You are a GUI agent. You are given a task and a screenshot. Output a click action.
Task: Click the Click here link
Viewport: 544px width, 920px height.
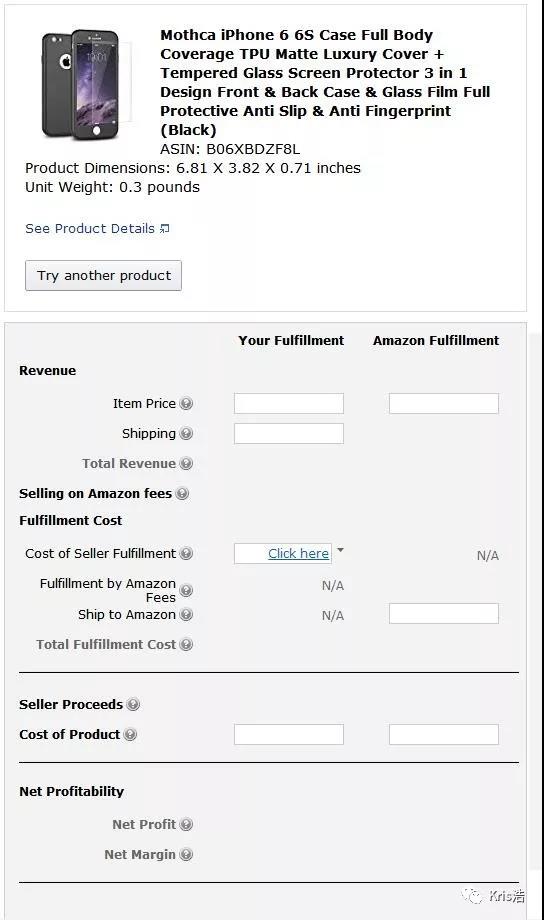click(298, 553)
